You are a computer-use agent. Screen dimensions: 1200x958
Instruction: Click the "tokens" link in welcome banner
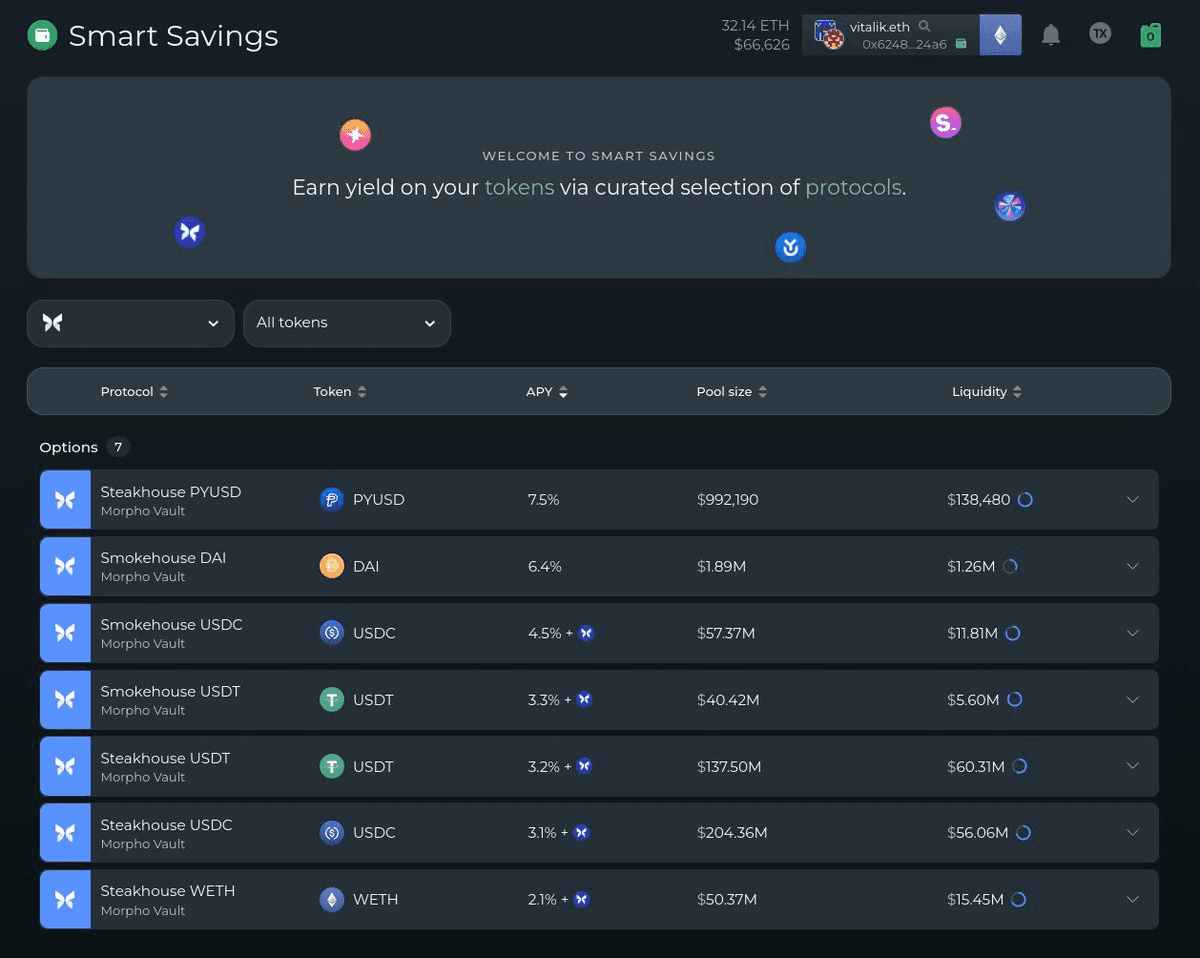pos(519,188)
